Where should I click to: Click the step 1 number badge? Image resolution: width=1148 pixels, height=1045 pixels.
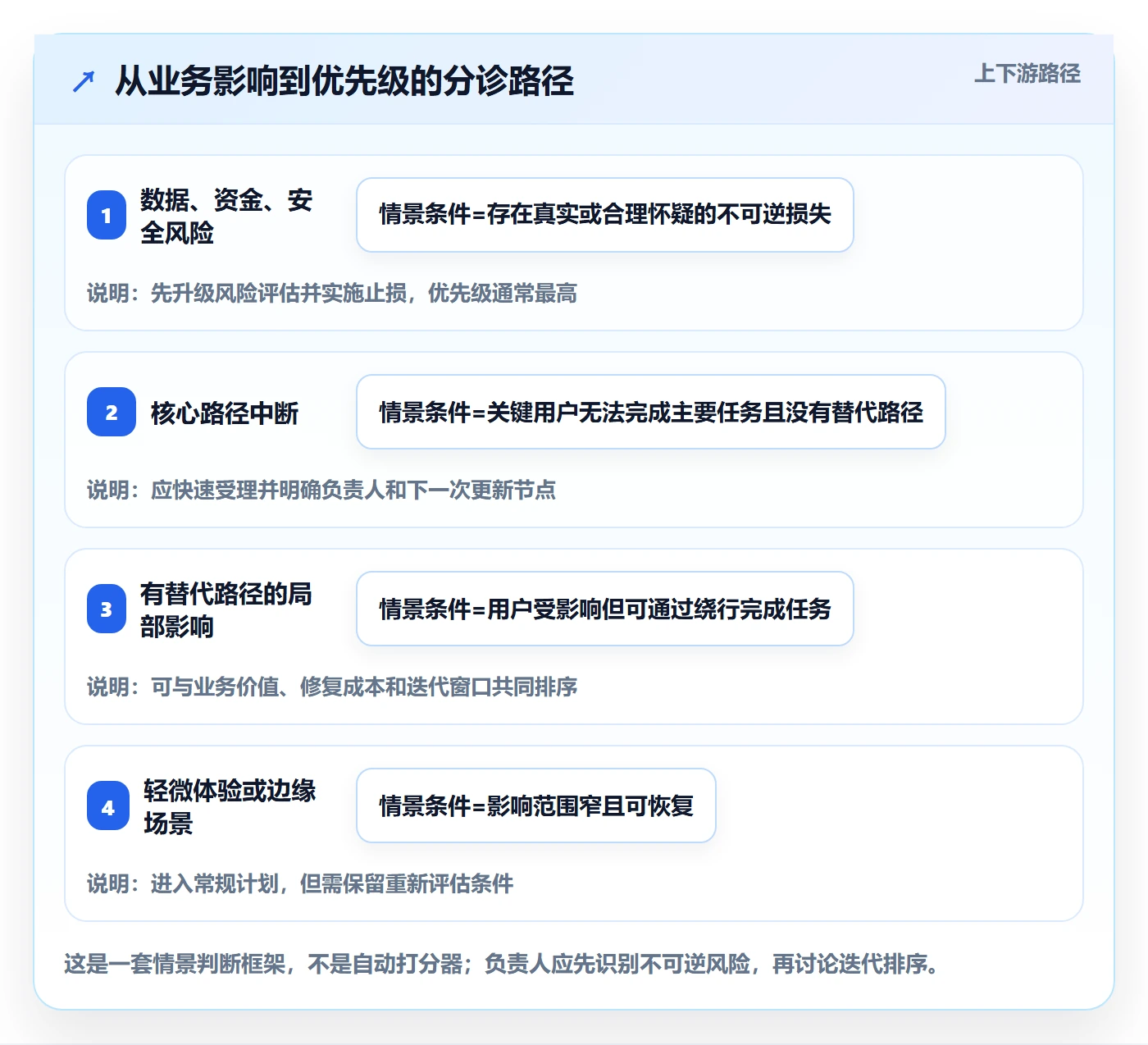(107, 215)
